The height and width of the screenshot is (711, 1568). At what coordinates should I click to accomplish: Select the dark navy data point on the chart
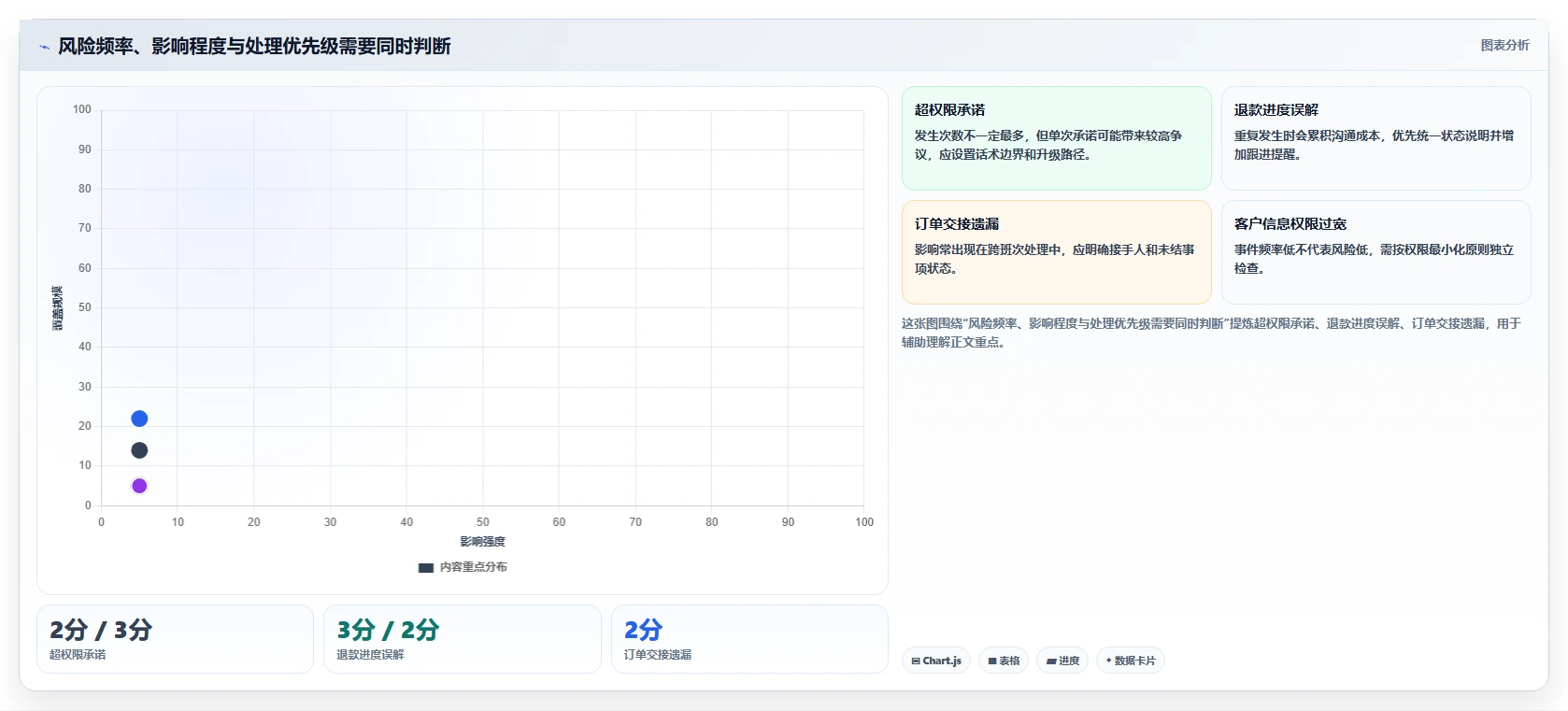point(139,450)
